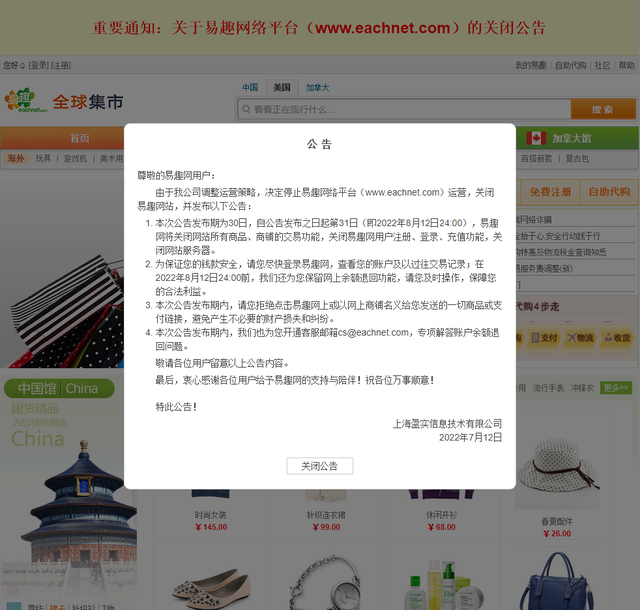This screenshot has width=640, height=610.
Task: Open 社区 link in top bar
Action: [x=602, y=65]
